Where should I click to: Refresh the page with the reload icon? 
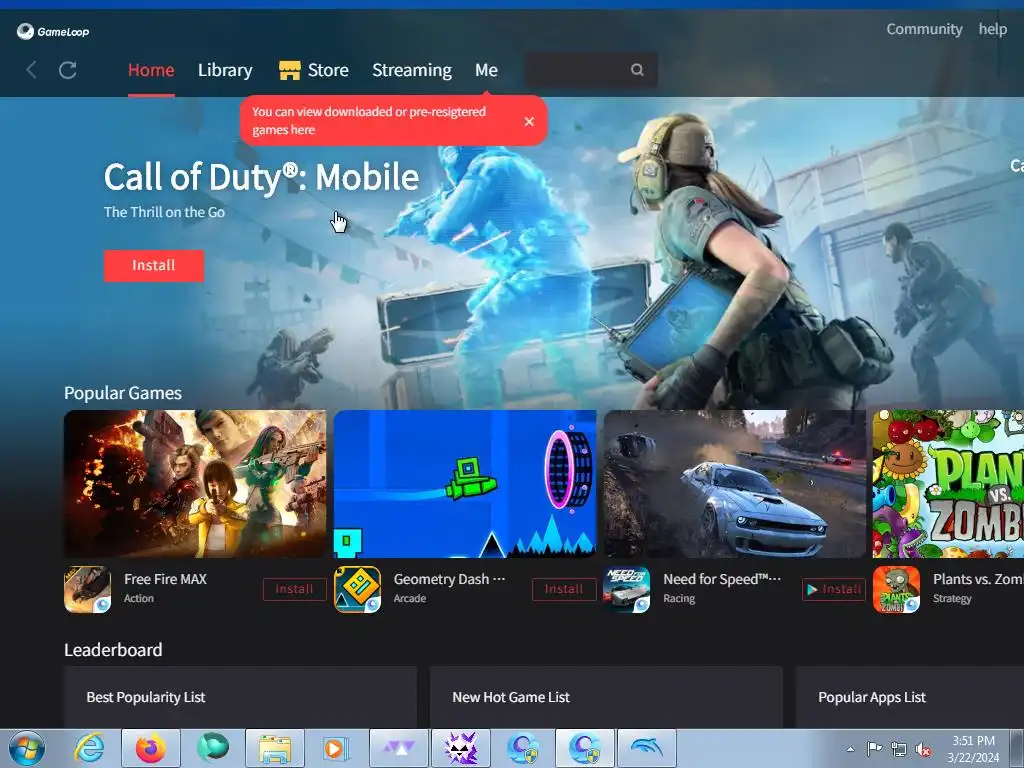[68, 70]
